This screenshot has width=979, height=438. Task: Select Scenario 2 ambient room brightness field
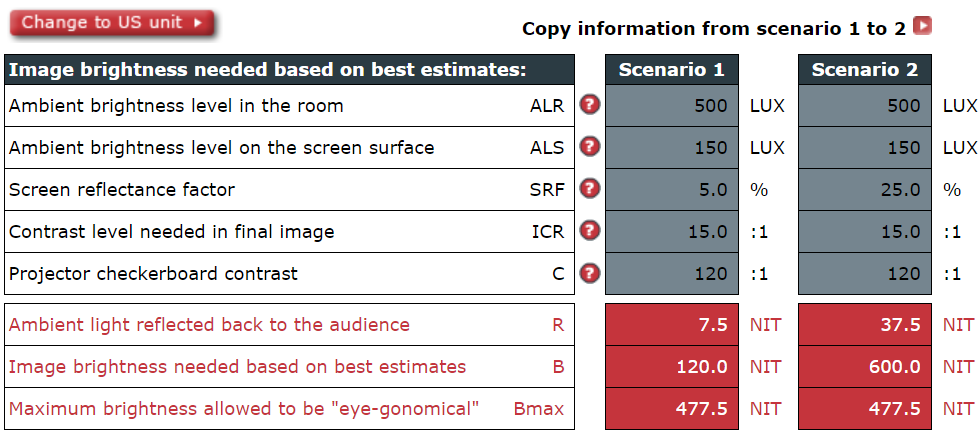(x=865, y=105)
